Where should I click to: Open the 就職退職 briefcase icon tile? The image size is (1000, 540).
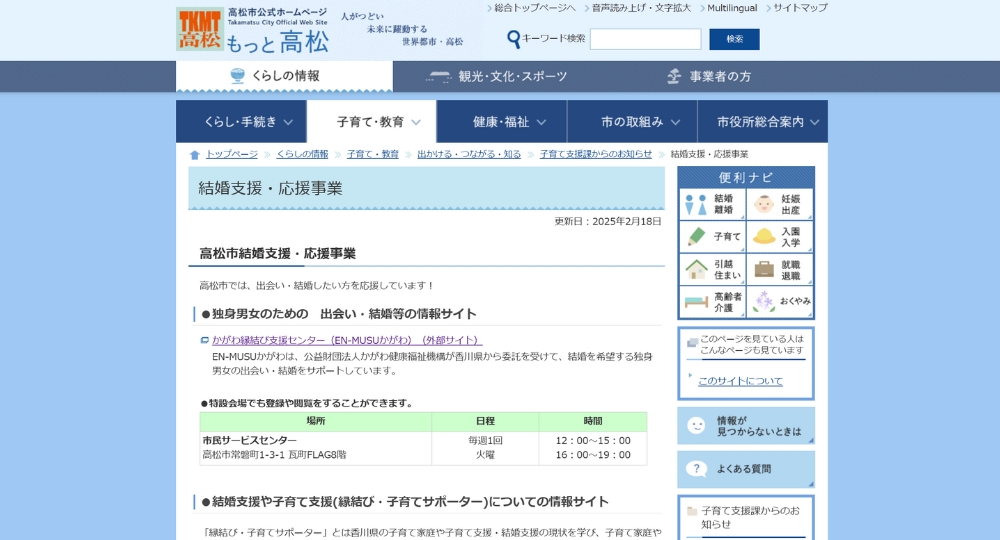tap(779, 269)
